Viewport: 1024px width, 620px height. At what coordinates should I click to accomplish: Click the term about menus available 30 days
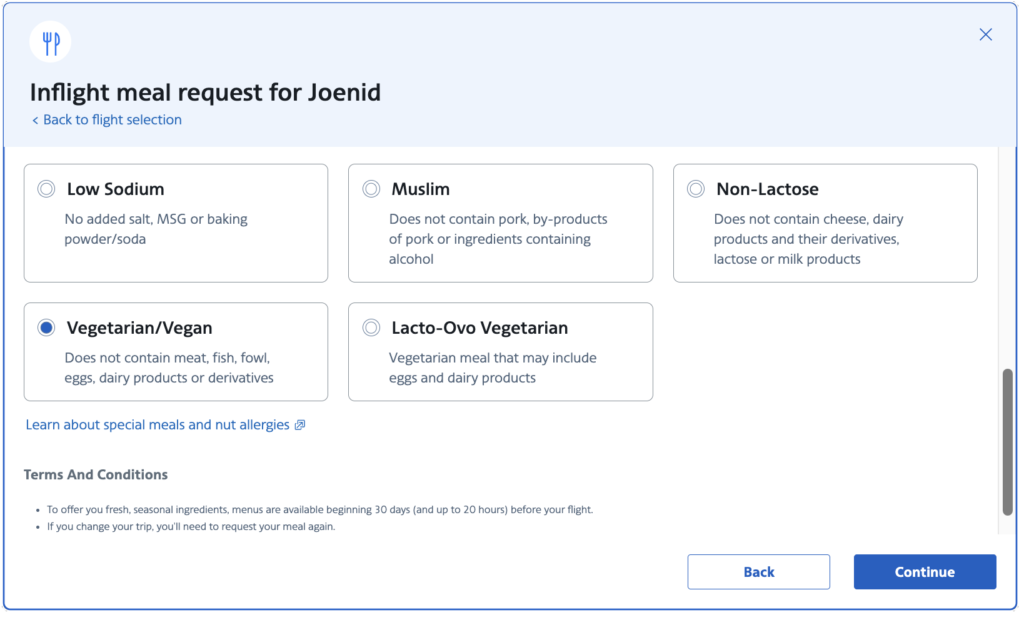(320, 510)
